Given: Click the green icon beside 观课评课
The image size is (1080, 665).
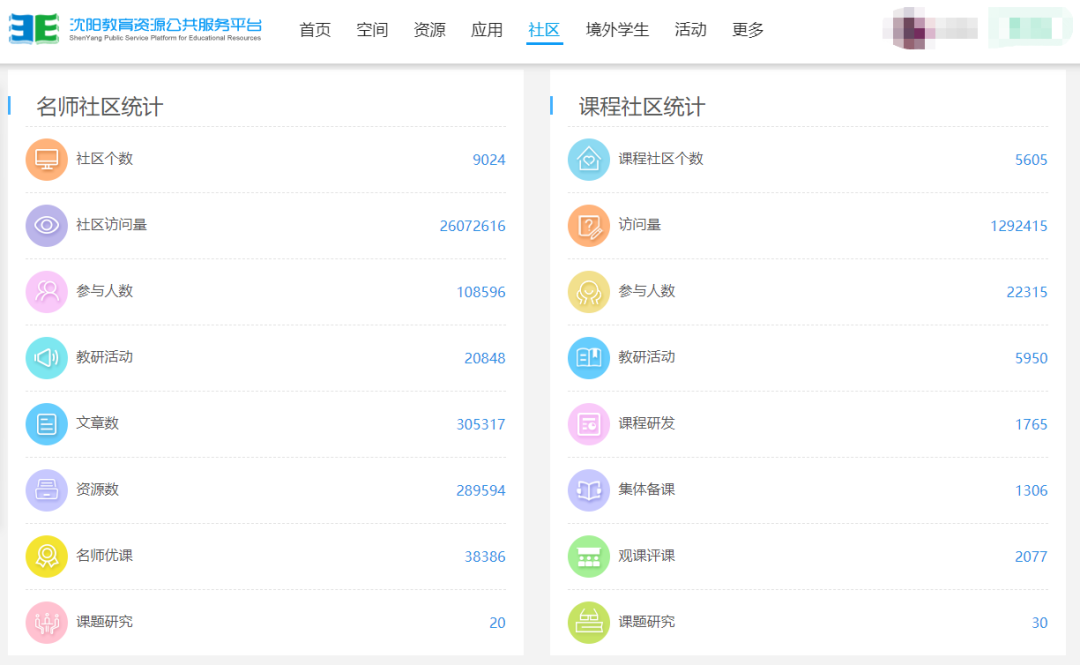Looking at the screenshot, I should (588, 556).
